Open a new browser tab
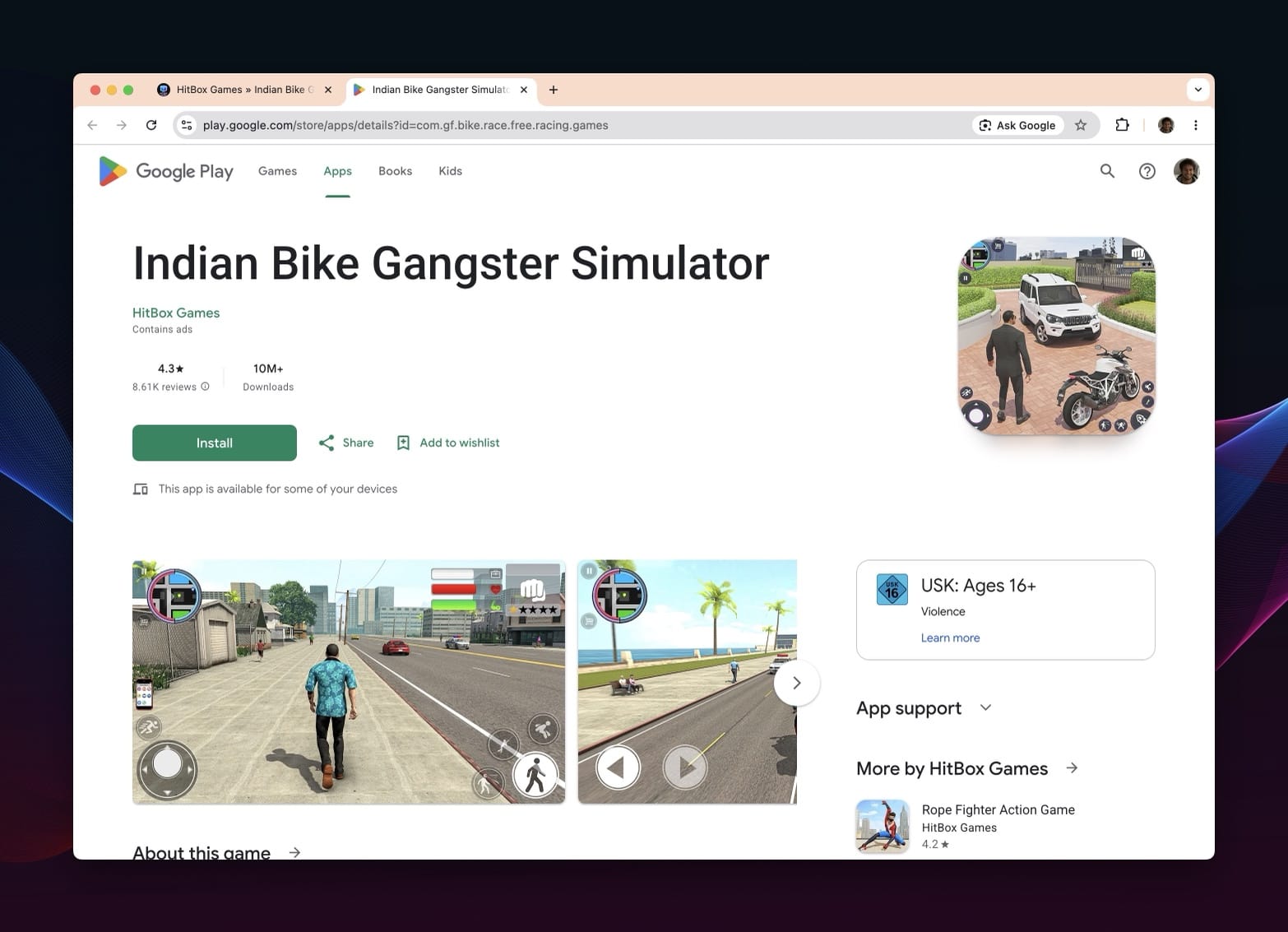 [554, 90]
